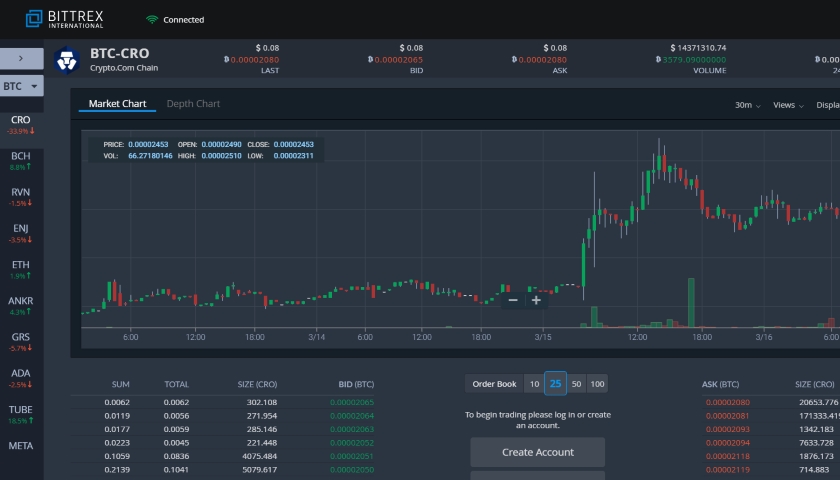Select RVN in the market list
Screen dimensions: 840x480
[21, 197]
